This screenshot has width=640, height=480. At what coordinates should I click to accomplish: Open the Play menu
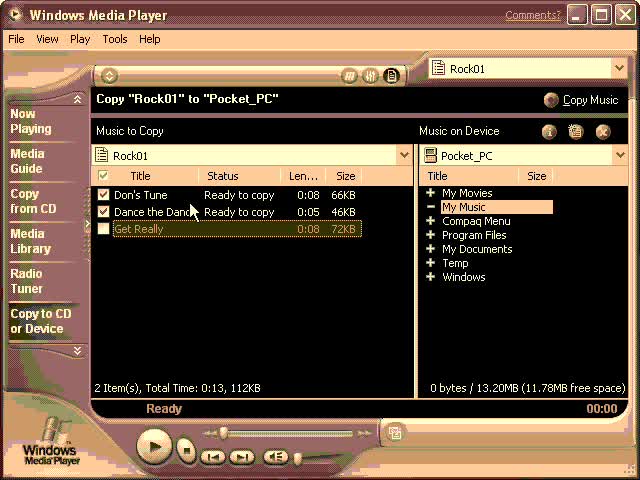coord(80,39)
